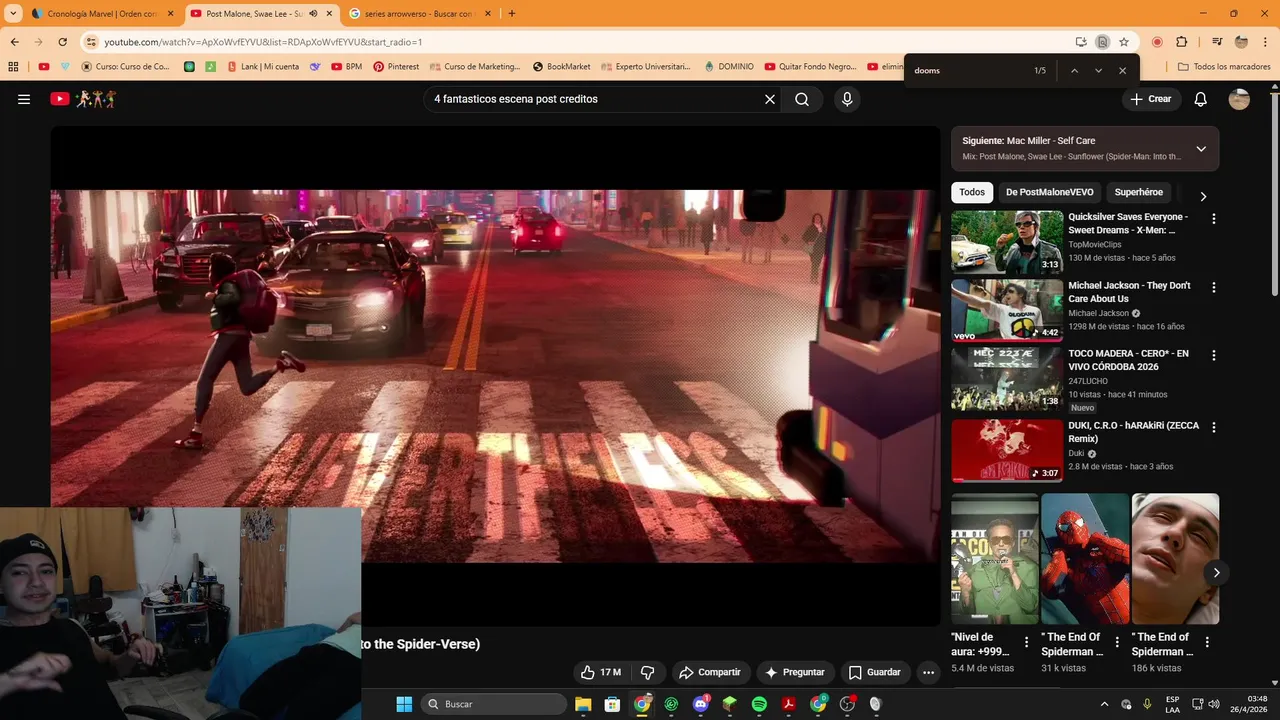Open Michael Jackson They Don't Care About Us title
The width and height of the screenshot is (1280, 720).
point(1129,292)
